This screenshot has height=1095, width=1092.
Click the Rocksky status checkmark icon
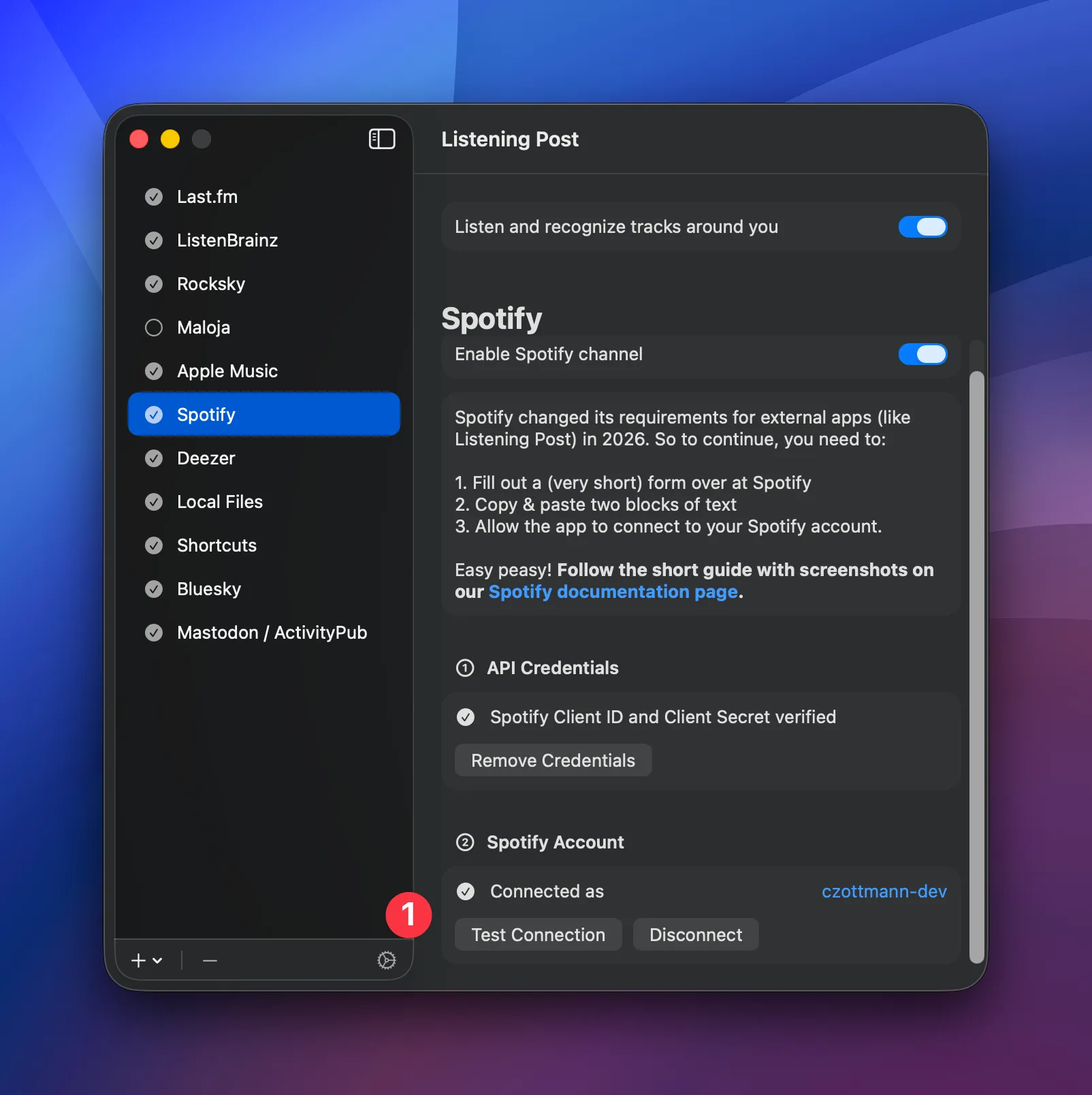click(154, 284)
